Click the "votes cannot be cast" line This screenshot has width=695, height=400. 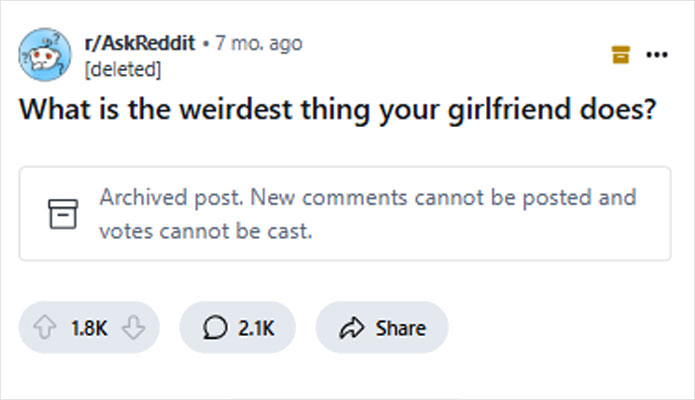(205, 231)
